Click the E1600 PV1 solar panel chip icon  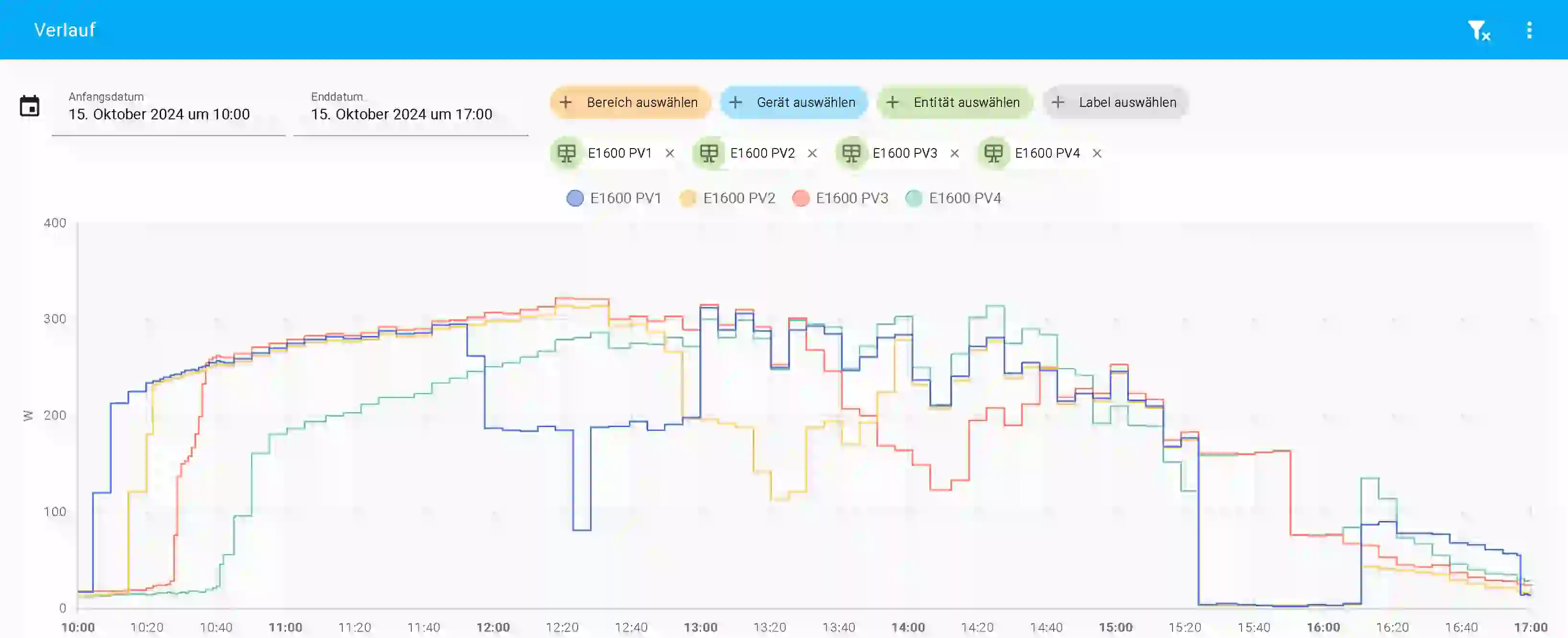pos(567,153)
